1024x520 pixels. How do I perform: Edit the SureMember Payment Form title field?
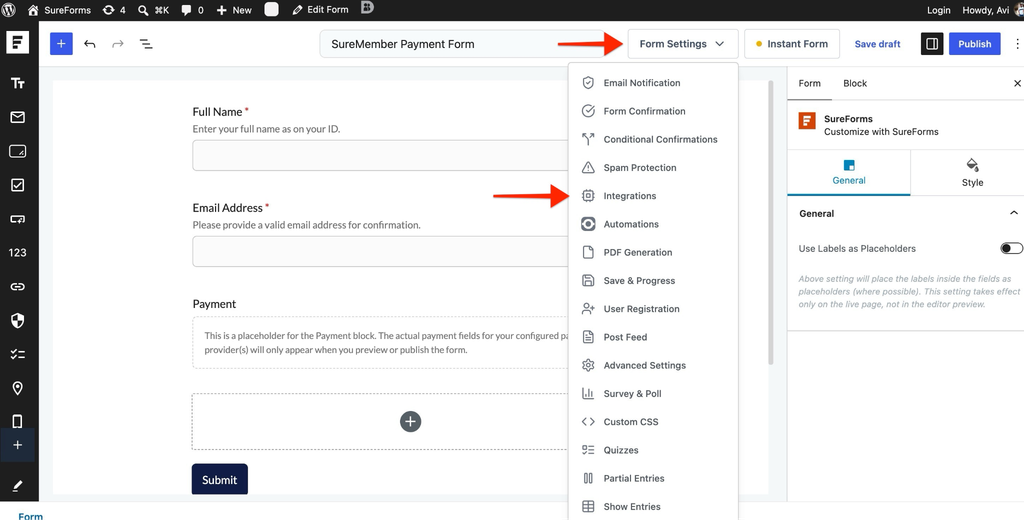pyautogui.click(x=462, y=44)
